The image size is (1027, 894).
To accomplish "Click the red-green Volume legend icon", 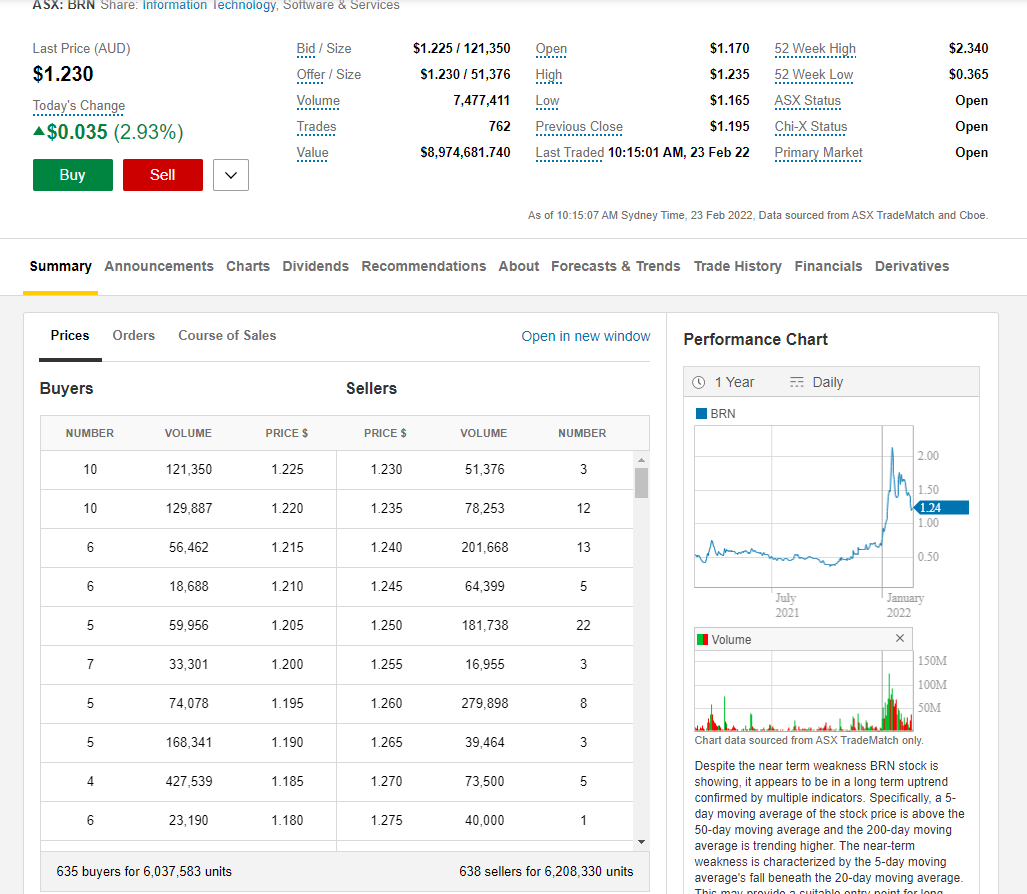I will 702,640.
